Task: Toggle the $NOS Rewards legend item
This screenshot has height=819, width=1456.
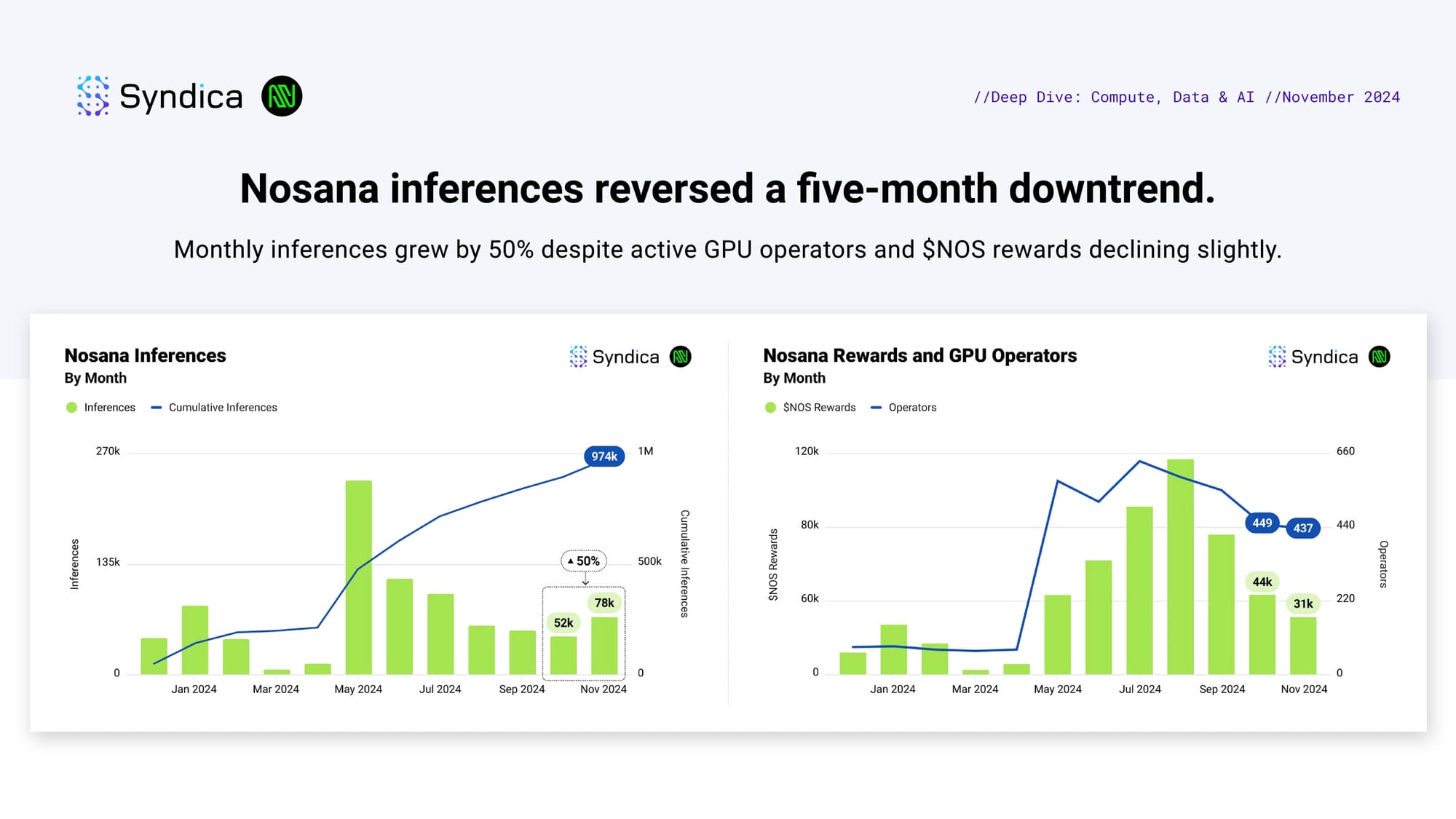Action: 810,408
